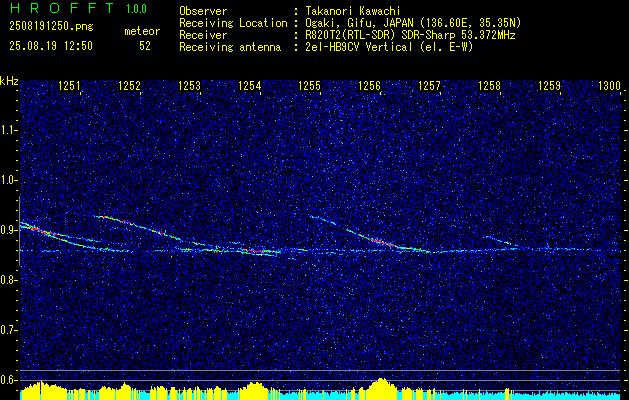Click the 1253 time axis label

click(189, 86)
